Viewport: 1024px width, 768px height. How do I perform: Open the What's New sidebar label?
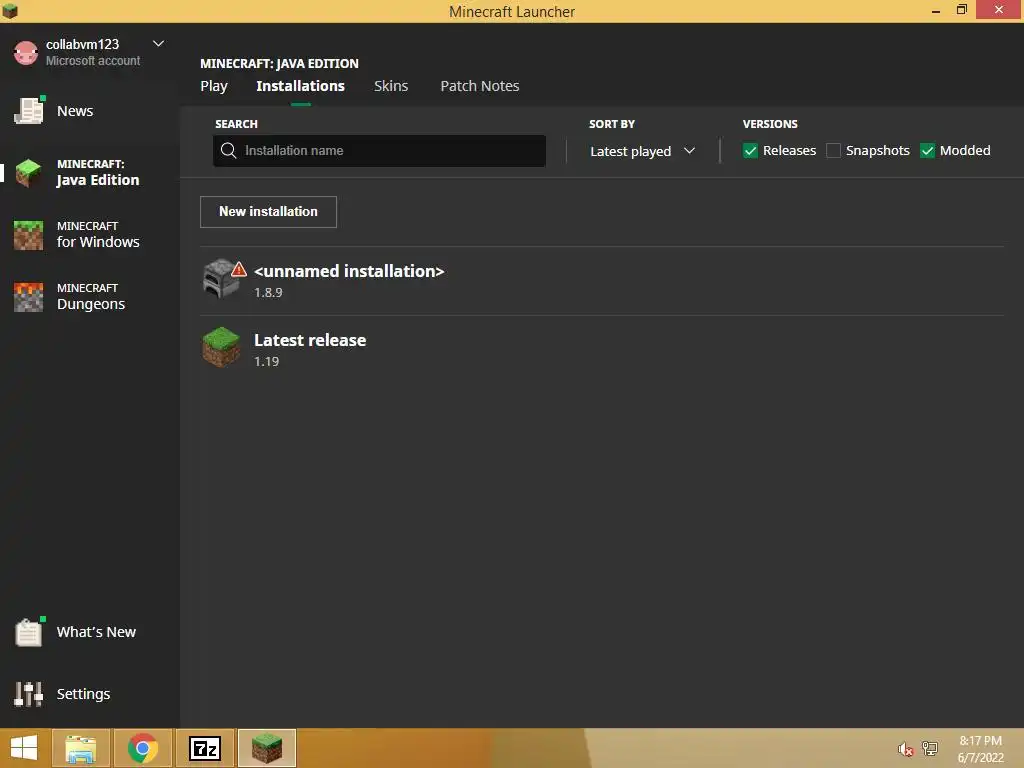click(96, 632)
